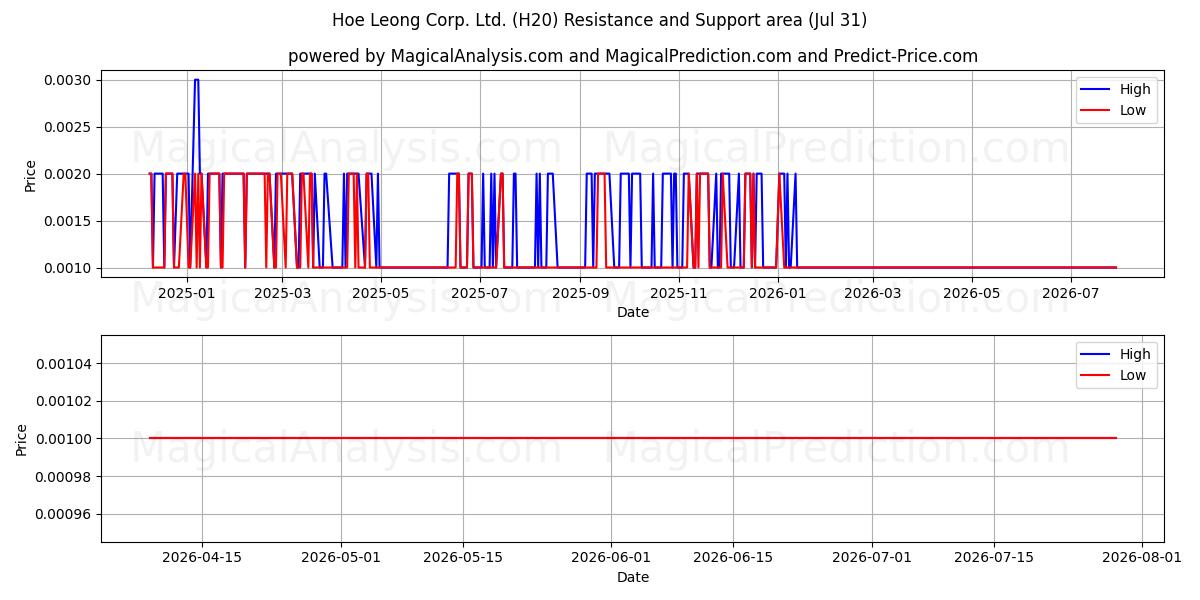Image resolution: width=1200 pixels, height=600 pixels.
Task: Click the 'Price' axis label of the top chart
Action: 30,176
